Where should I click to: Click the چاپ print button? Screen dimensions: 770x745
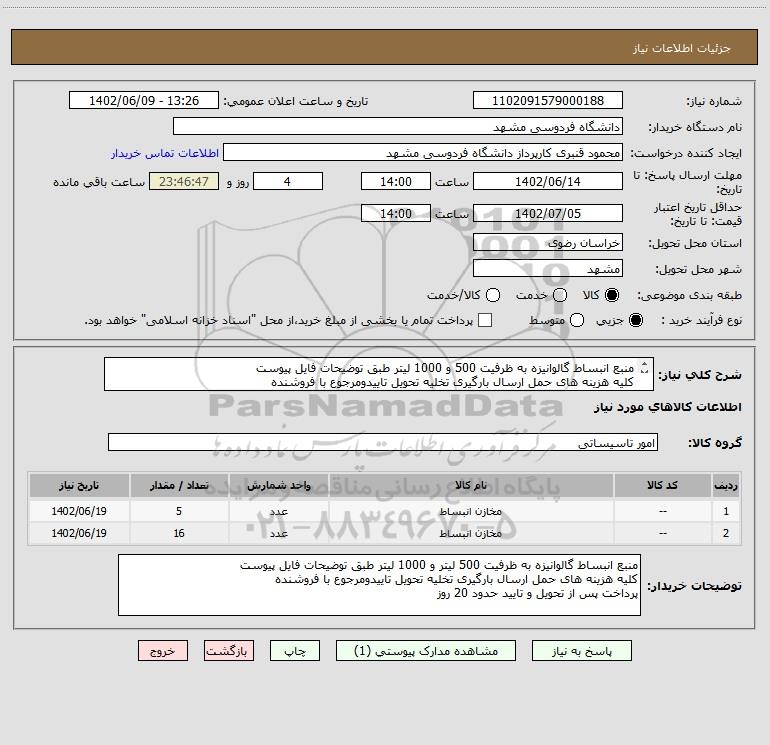(x=295, y=651)
